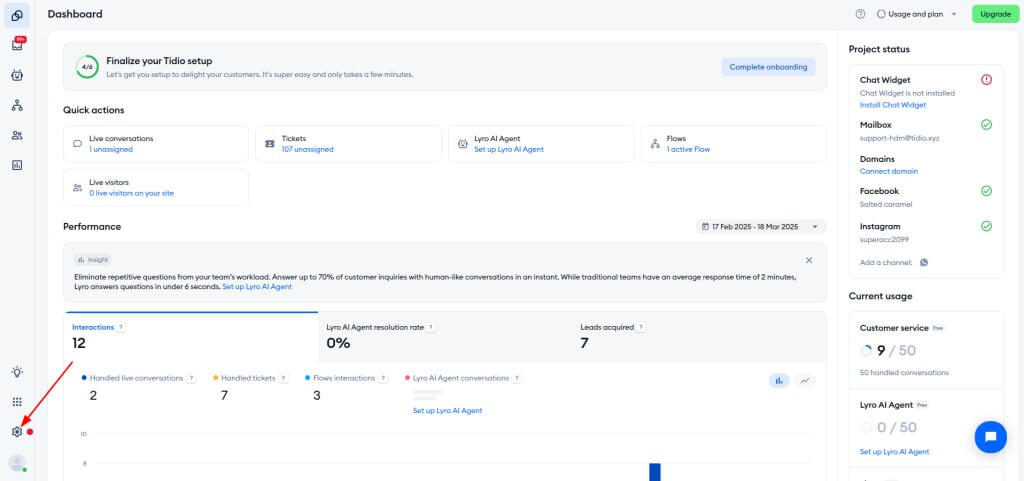The height and width of the screenshot is (481, 1024).
Task: Click the green Upgrade button
Action: [x=995, y=14]
